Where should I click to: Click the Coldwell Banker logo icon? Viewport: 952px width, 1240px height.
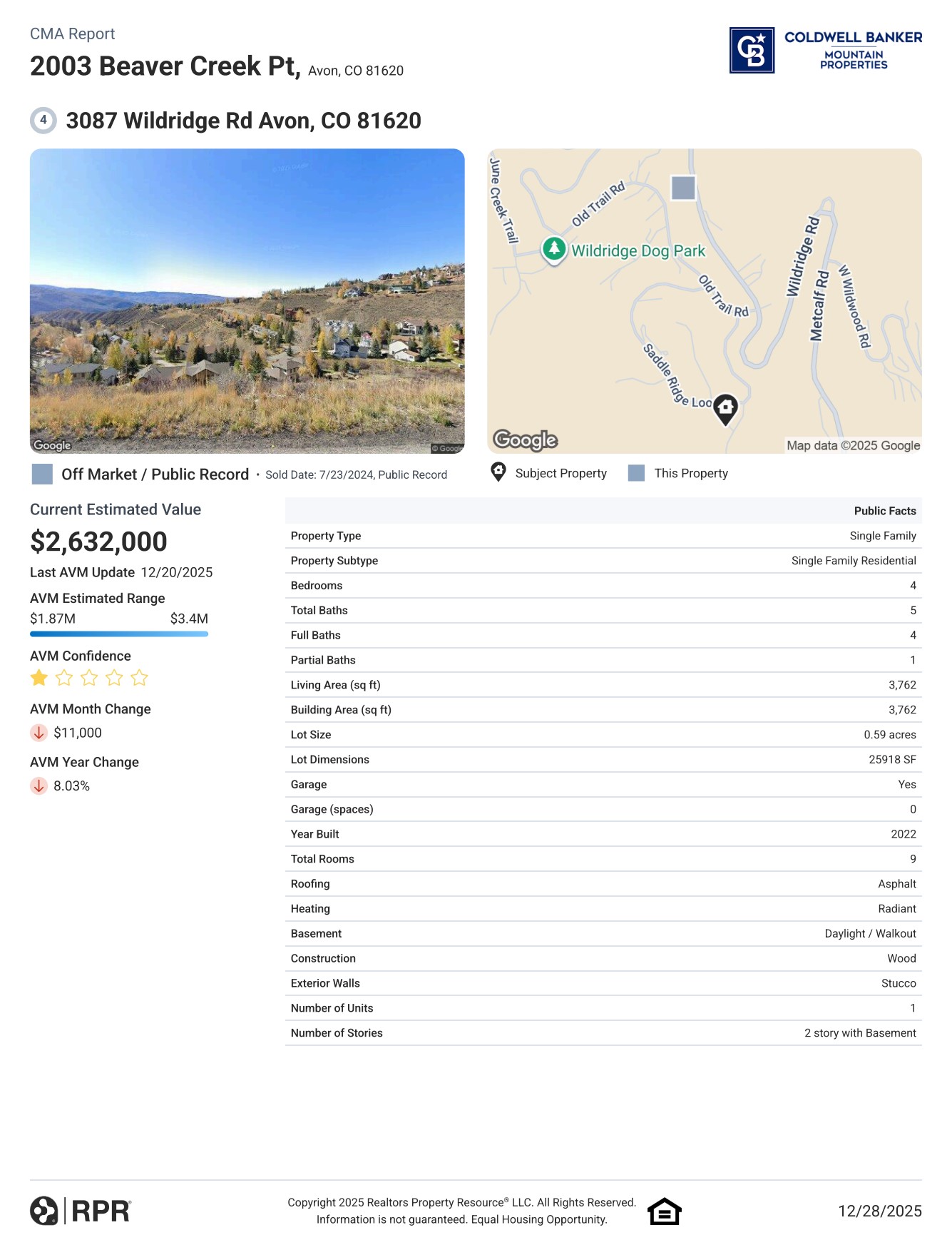pyautogui.click(x=752, y=51)
